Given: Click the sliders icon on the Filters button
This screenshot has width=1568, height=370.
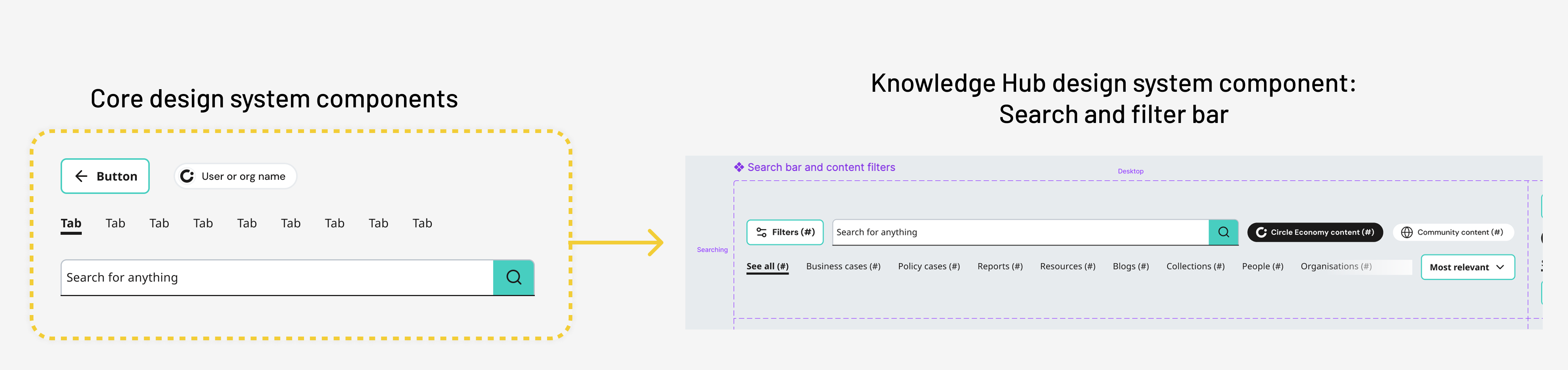Looking at the screenshot, I should click(761, 233).
